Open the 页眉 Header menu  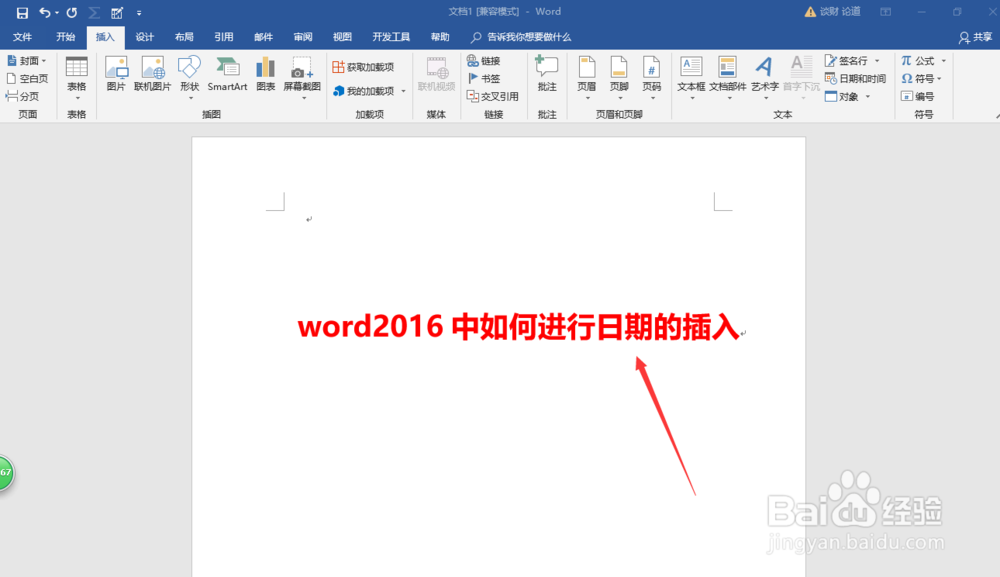pos(587,78)
